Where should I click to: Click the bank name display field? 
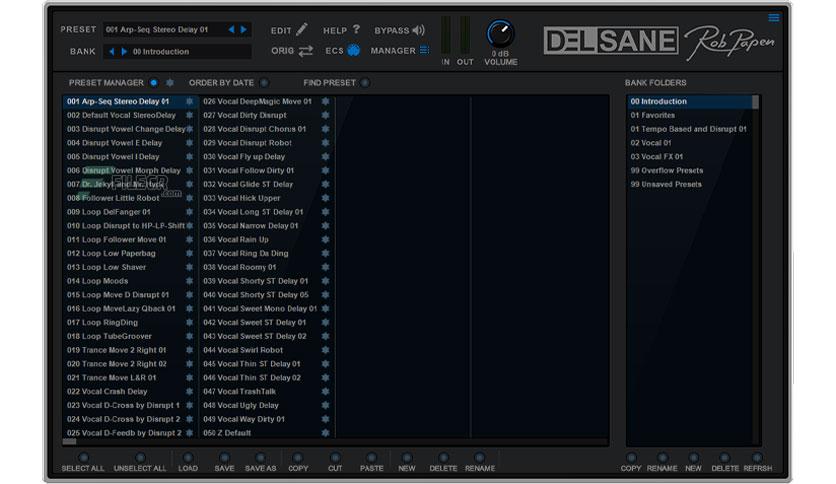tap(190, 52)
